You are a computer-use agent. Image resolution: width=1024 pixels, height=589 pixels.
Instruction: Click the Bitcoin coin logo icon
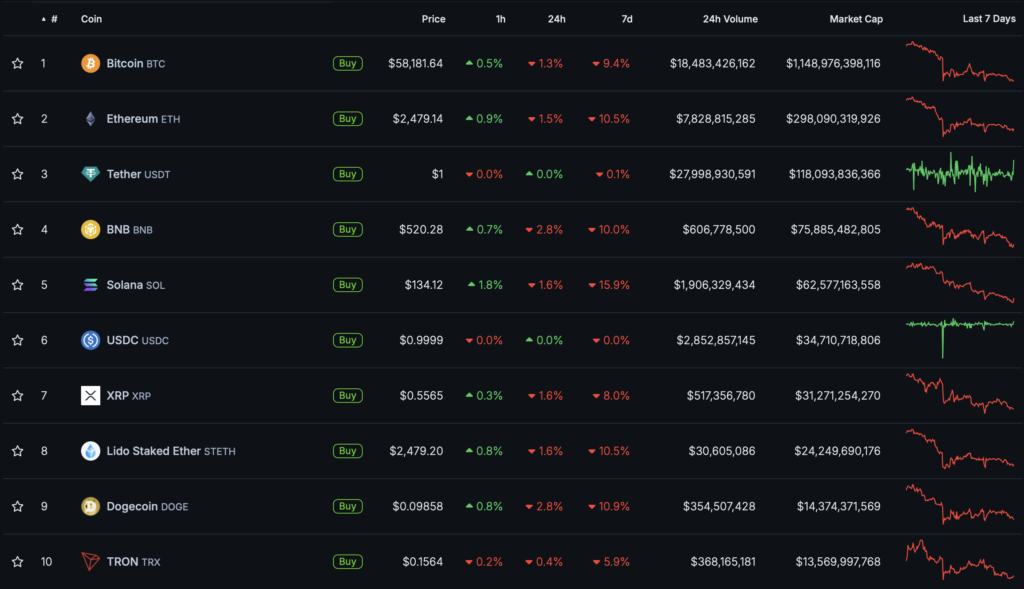(x=90, y=63)
